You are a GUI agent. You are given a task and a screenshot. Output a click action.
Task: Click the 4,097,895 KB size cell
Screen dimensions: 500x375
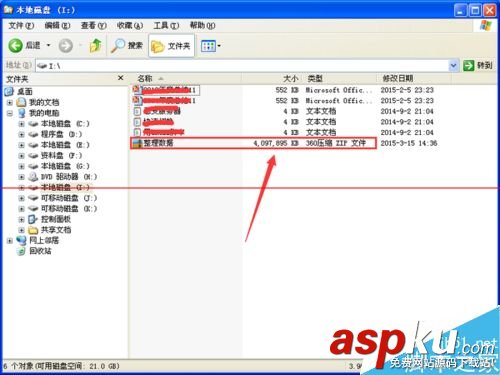tap(276, 143)
